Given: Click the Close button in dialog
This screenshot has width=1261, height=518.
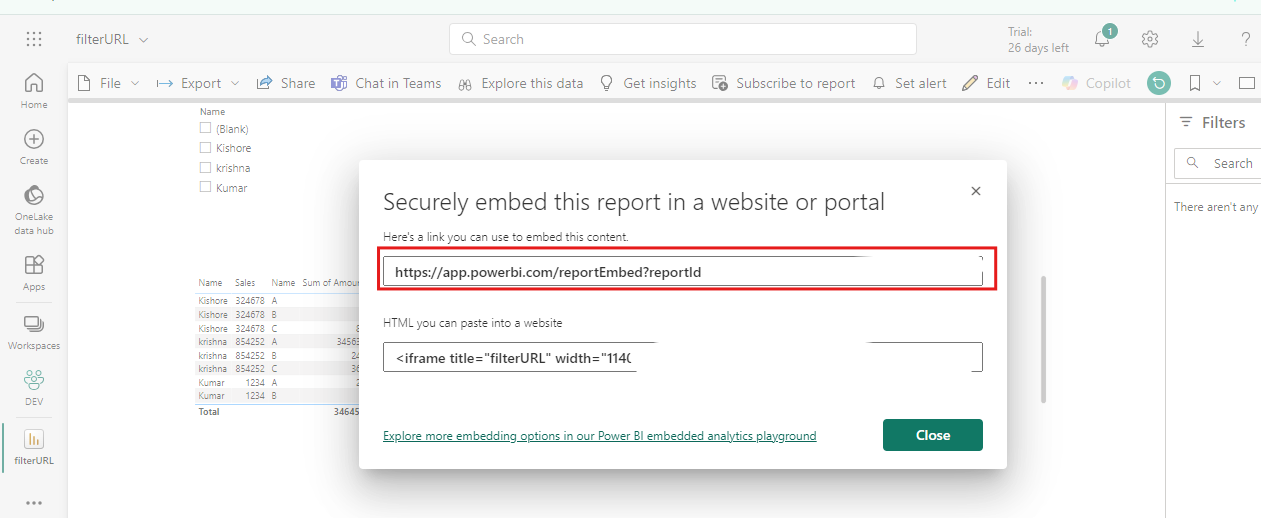Looking at the screenshot, I should click(933, 435).
